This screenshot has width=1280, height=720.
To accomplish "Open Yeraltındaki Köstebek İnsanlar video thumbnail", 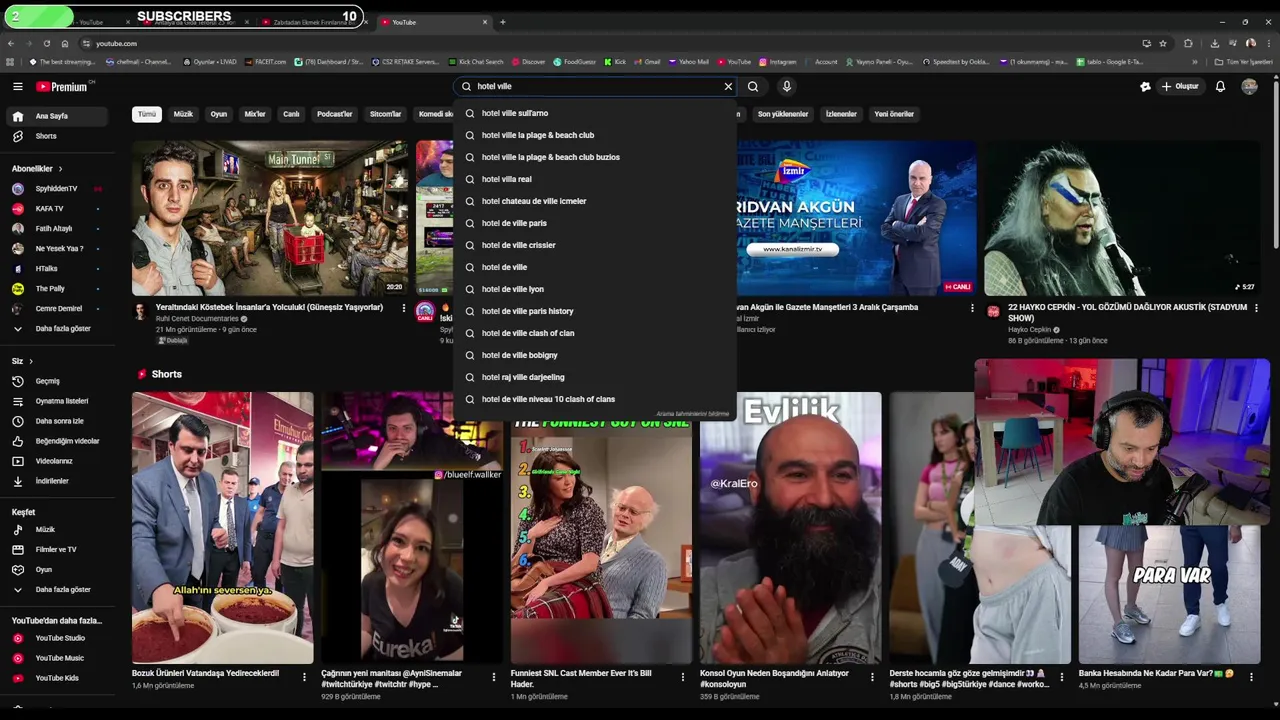I will (x=270, y=218).
